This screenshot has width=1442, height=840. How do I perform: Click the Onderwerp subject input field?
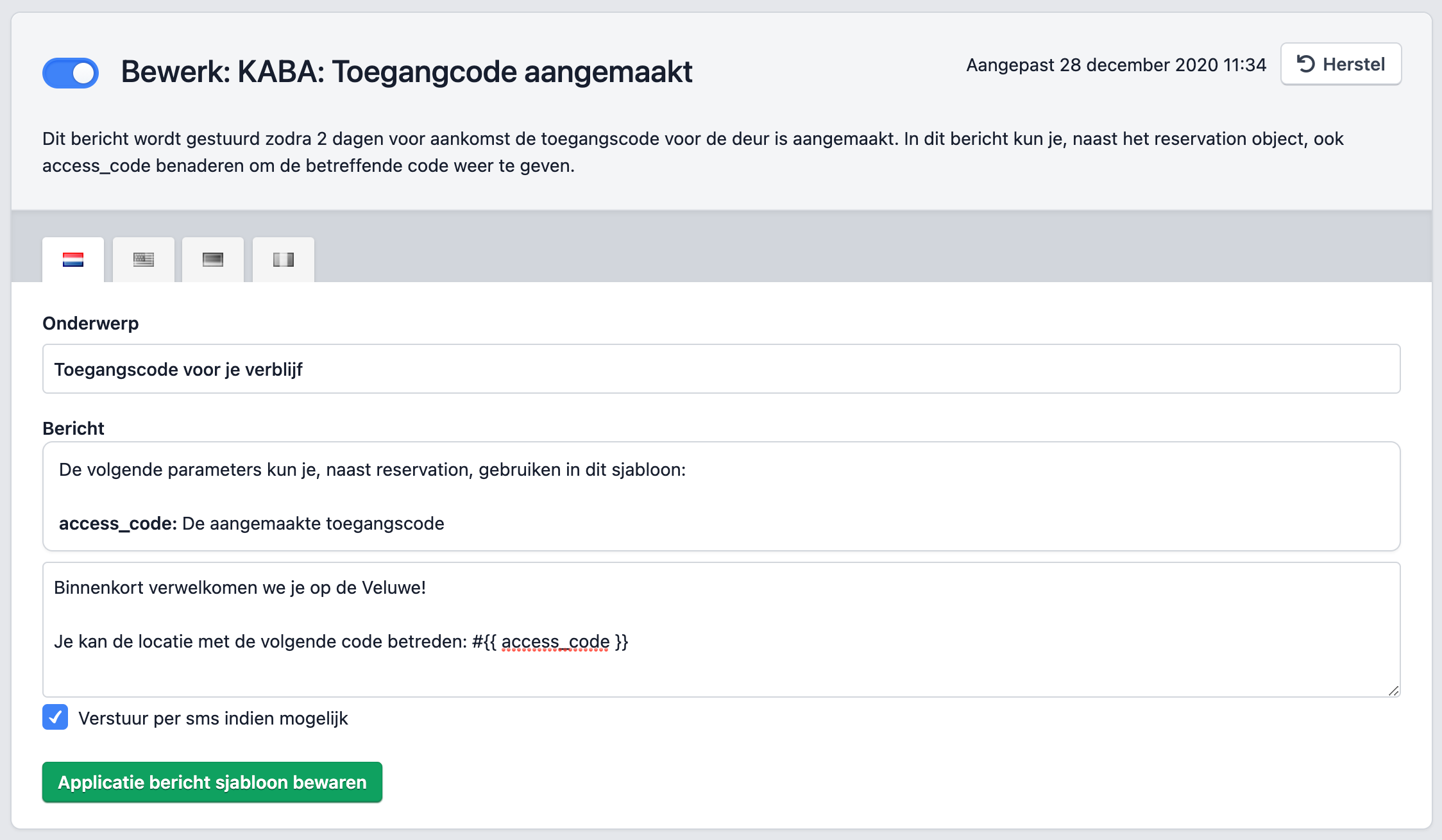tap(721, 369)
